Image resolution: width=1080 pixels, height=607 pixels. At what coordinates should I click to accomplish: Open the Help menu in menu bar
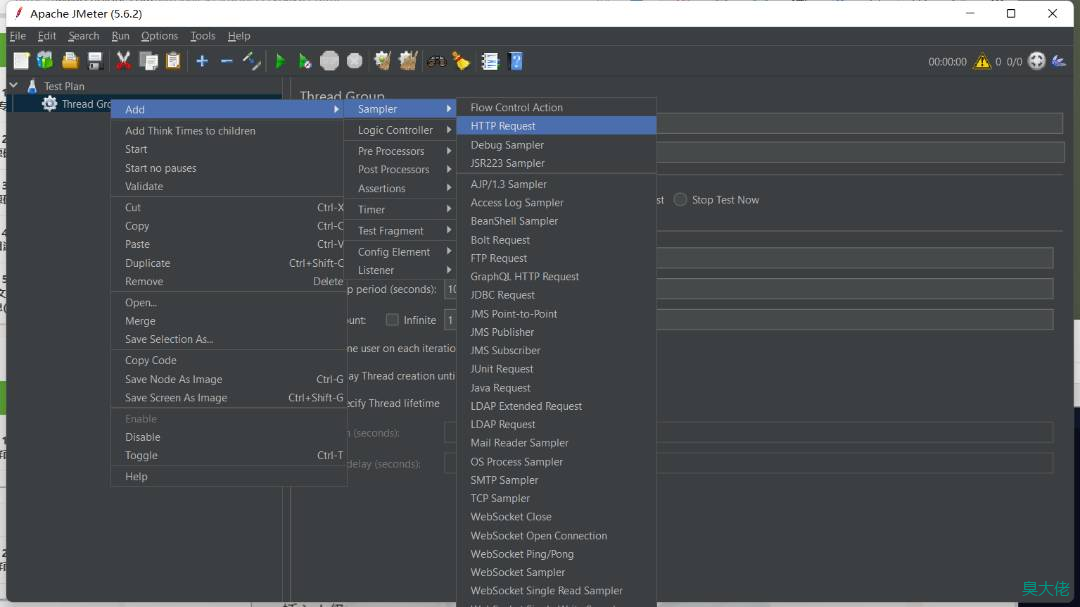click(239, 36)
